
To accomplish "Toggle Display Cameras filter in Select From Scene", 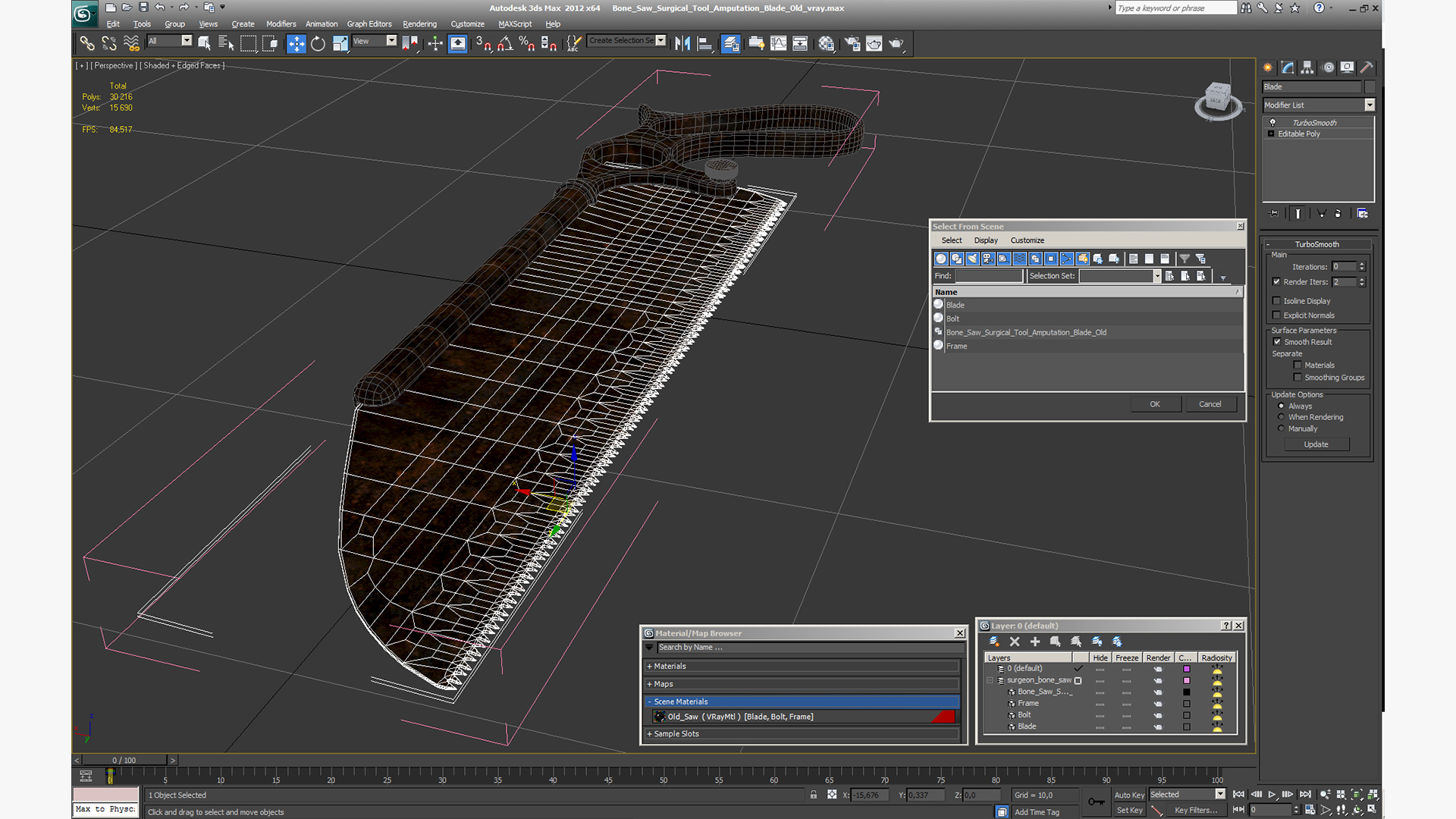I will 988,259.
